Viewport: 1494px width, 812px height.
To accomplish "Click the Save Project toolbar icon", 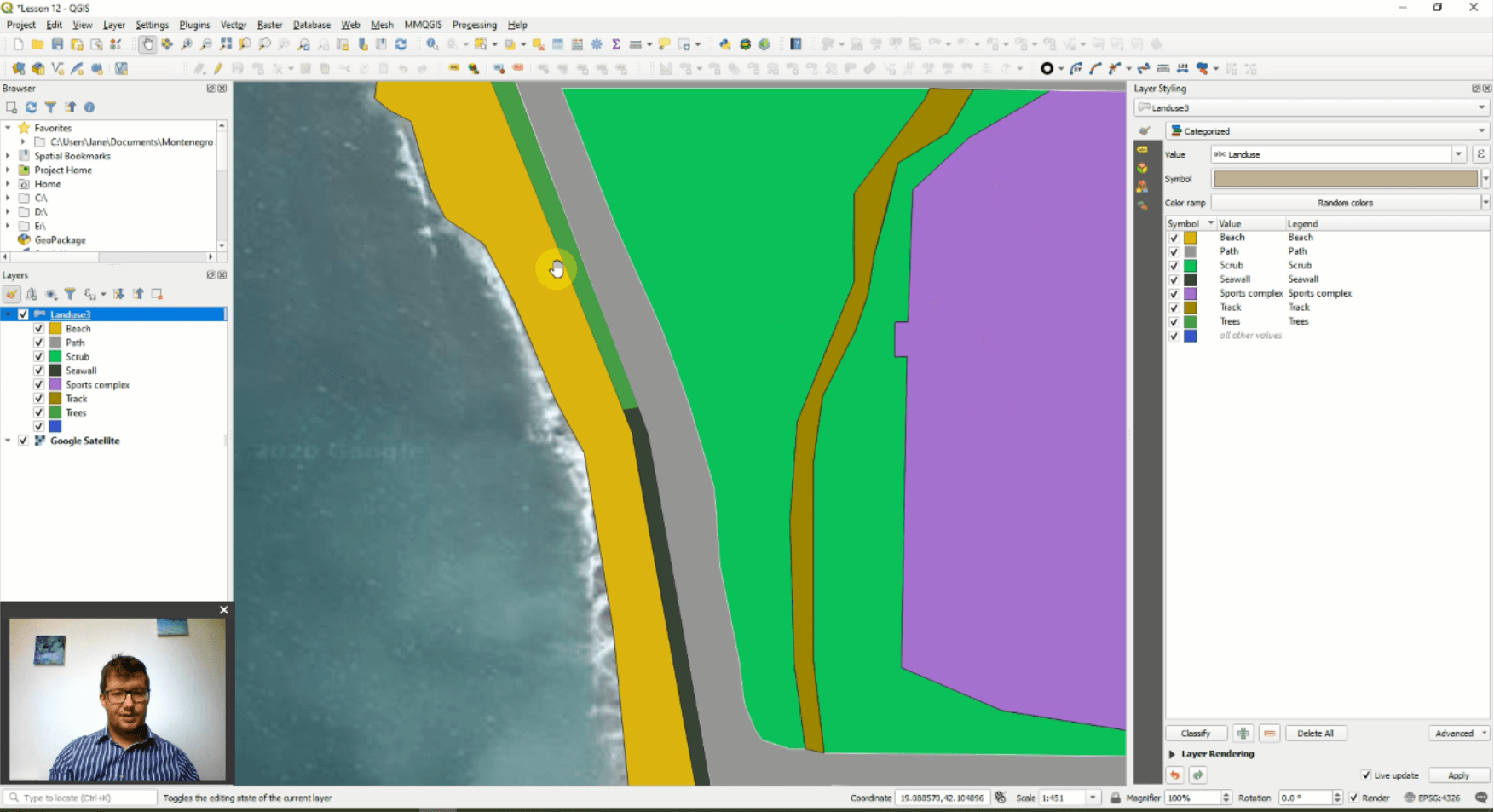I will coord(57,44).
